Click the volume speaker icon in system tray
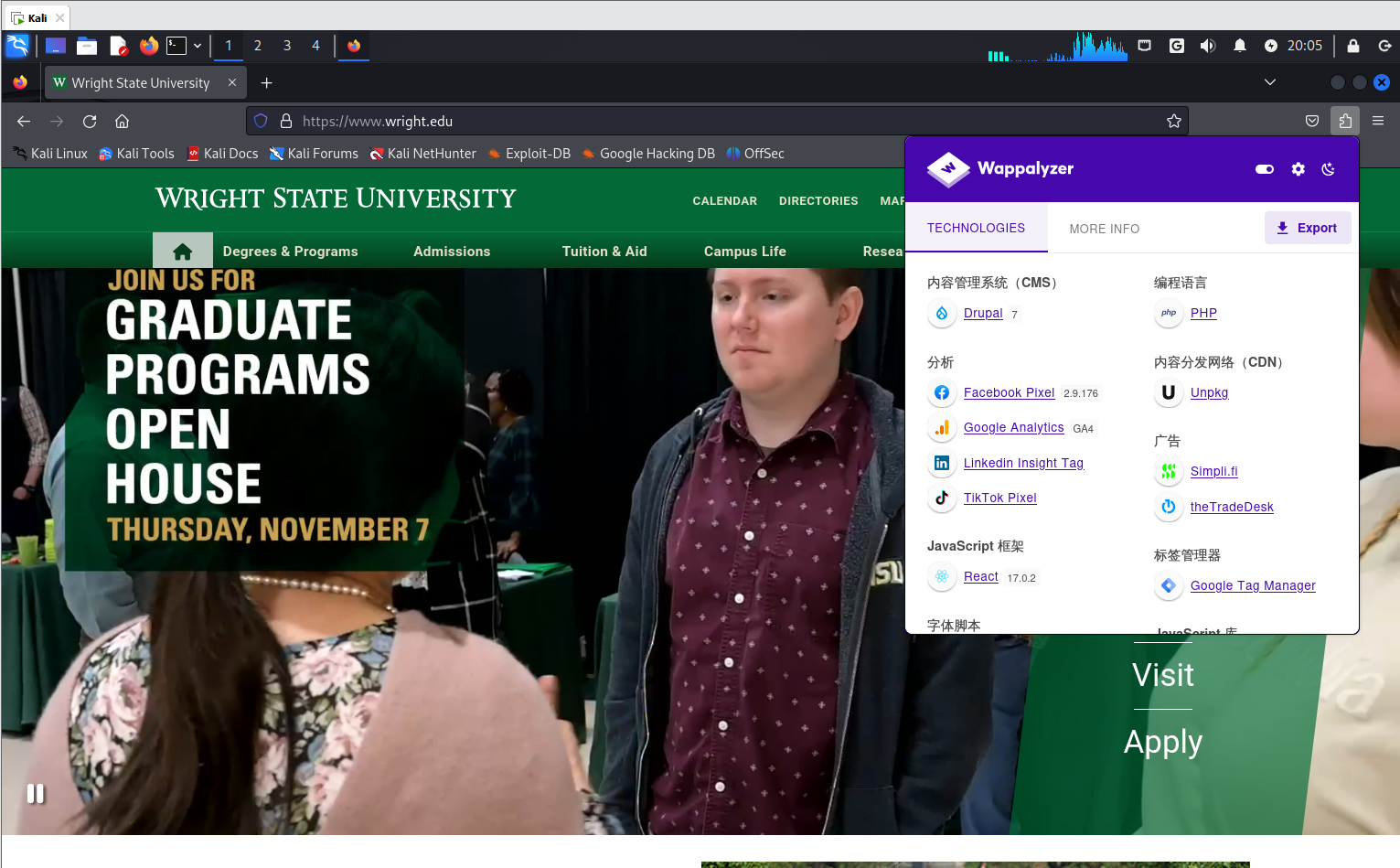This screenshot has height=868, width=1400. click(x=1207, y=46)
